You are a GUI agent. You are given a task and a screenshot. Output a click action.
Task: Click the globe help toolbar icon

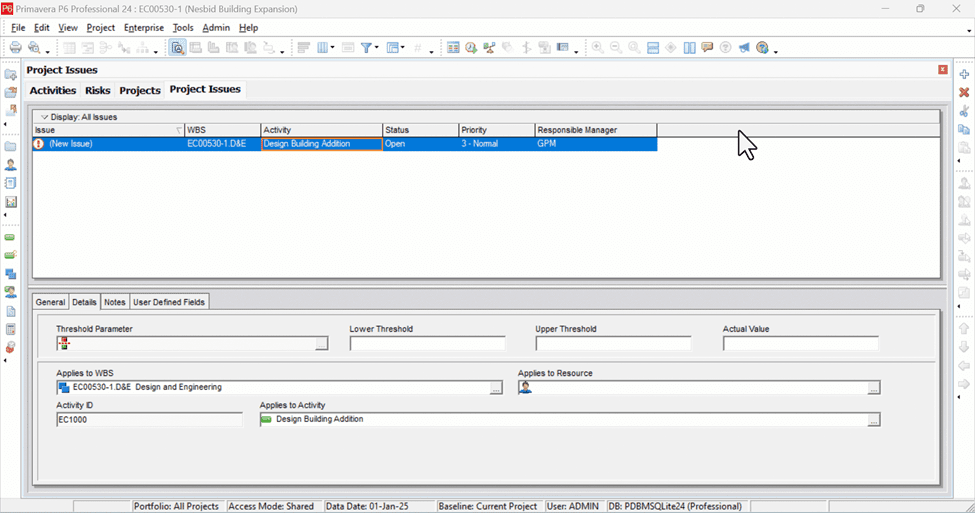coord(762,48)
